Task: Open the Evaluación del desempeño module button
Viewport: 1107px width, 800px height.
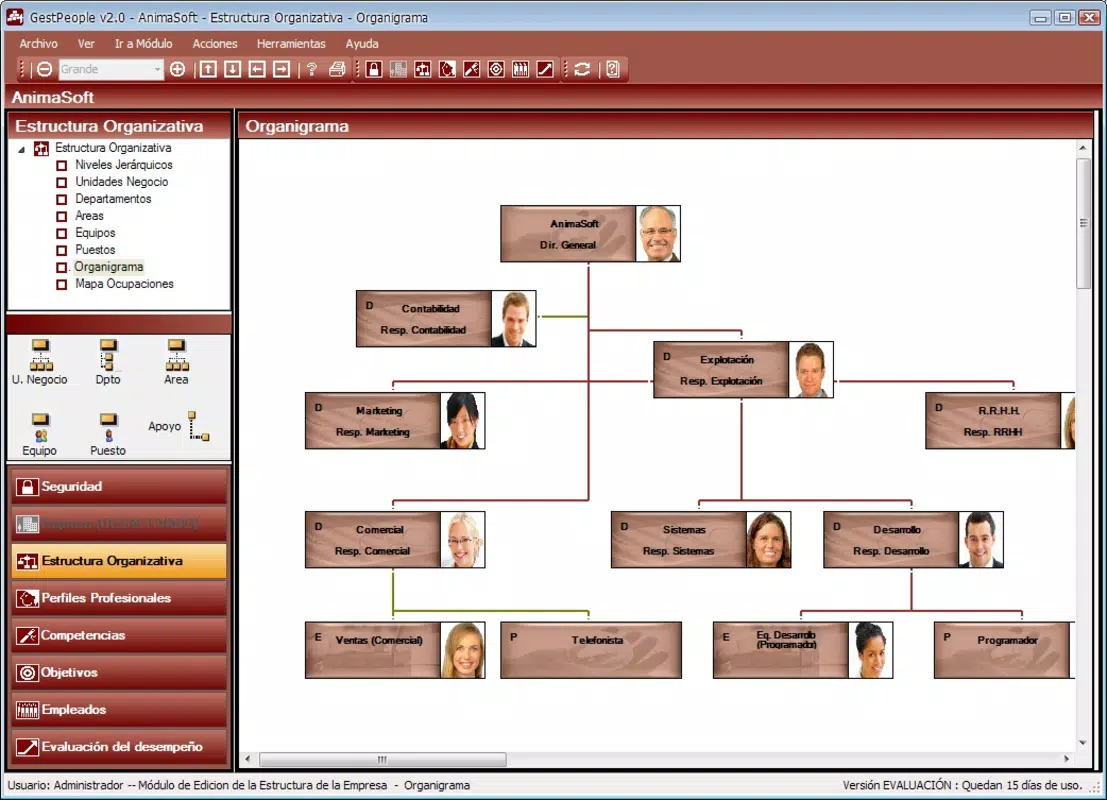Action: pos(119,747)
